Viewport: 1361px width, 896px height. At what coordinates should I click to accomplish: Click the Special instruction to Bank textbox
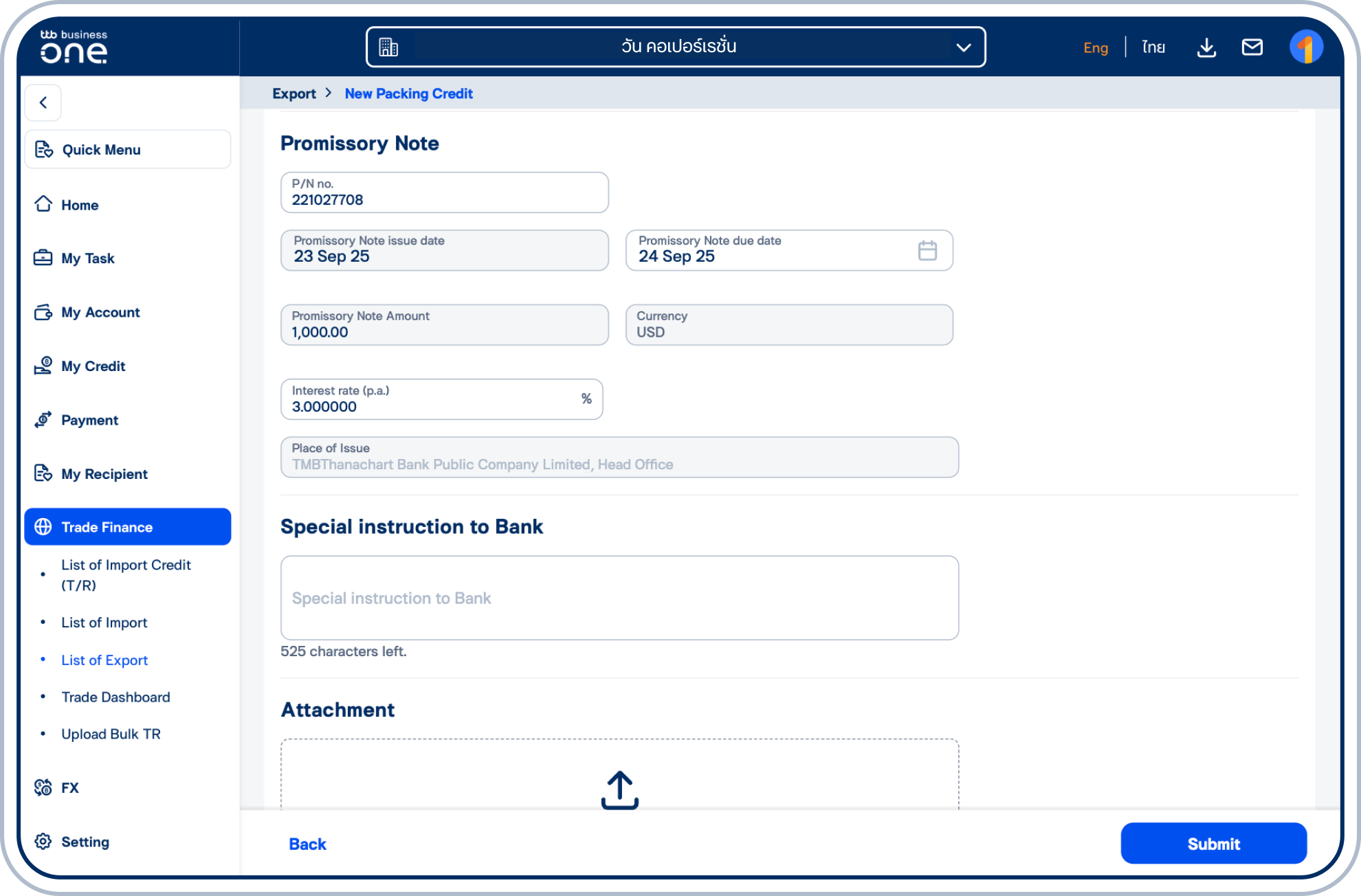619,598
